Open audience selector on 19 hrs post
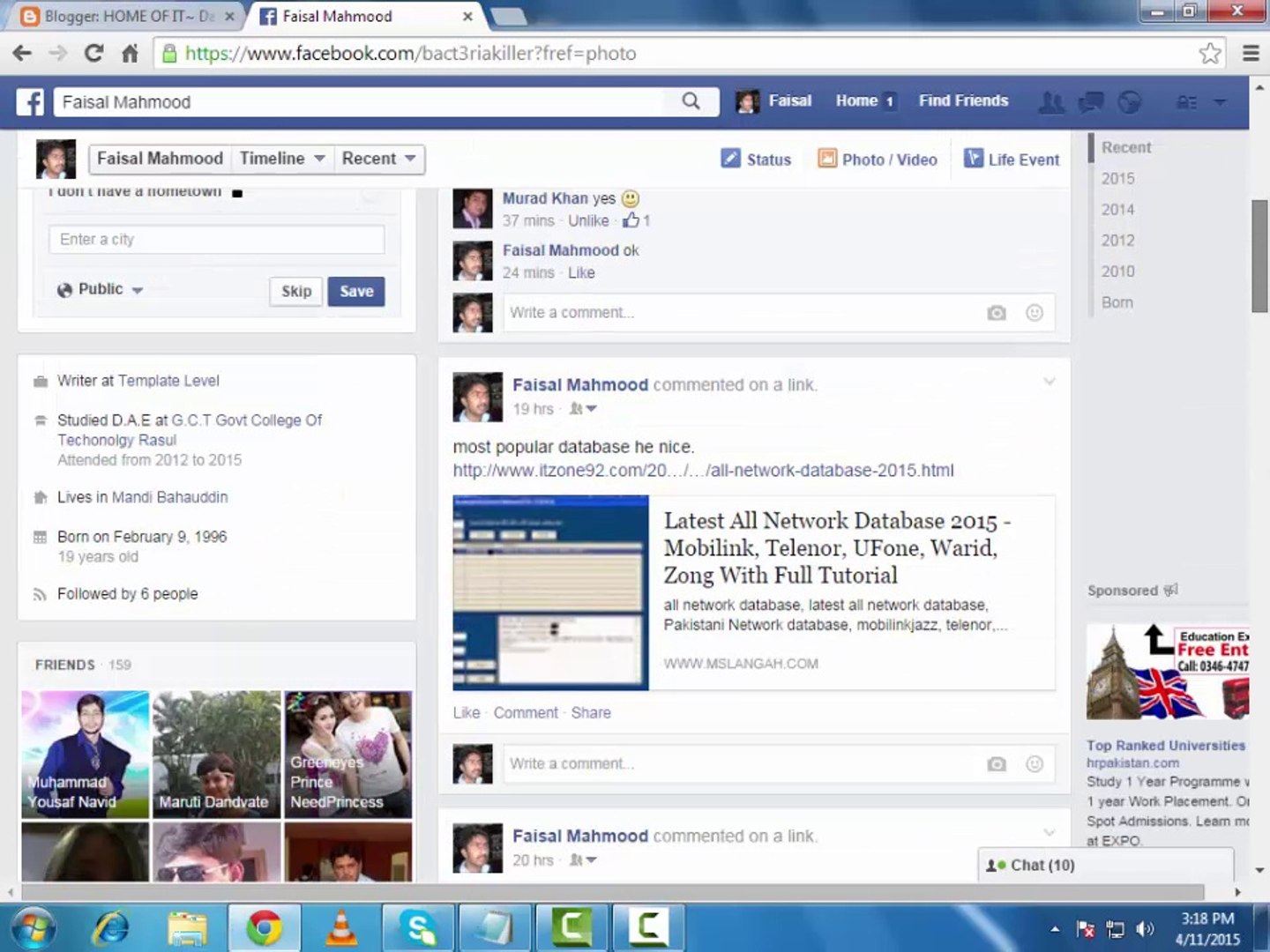This screenshot has height=952, width=1270. tap(583, 409)
